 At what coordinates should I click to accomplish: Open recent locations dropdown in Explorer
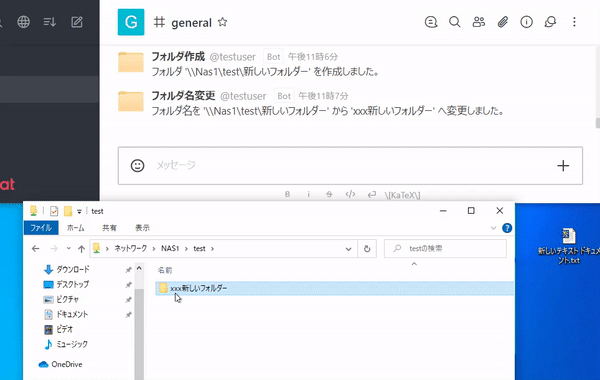[68, 248]
